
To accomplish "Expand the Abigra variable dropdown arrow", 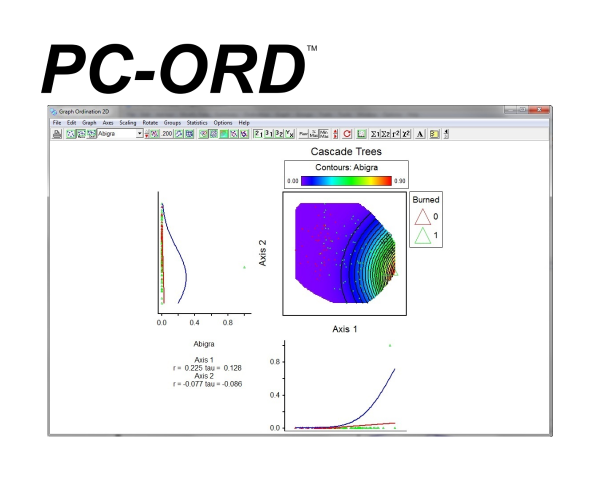I will point(140,133).
